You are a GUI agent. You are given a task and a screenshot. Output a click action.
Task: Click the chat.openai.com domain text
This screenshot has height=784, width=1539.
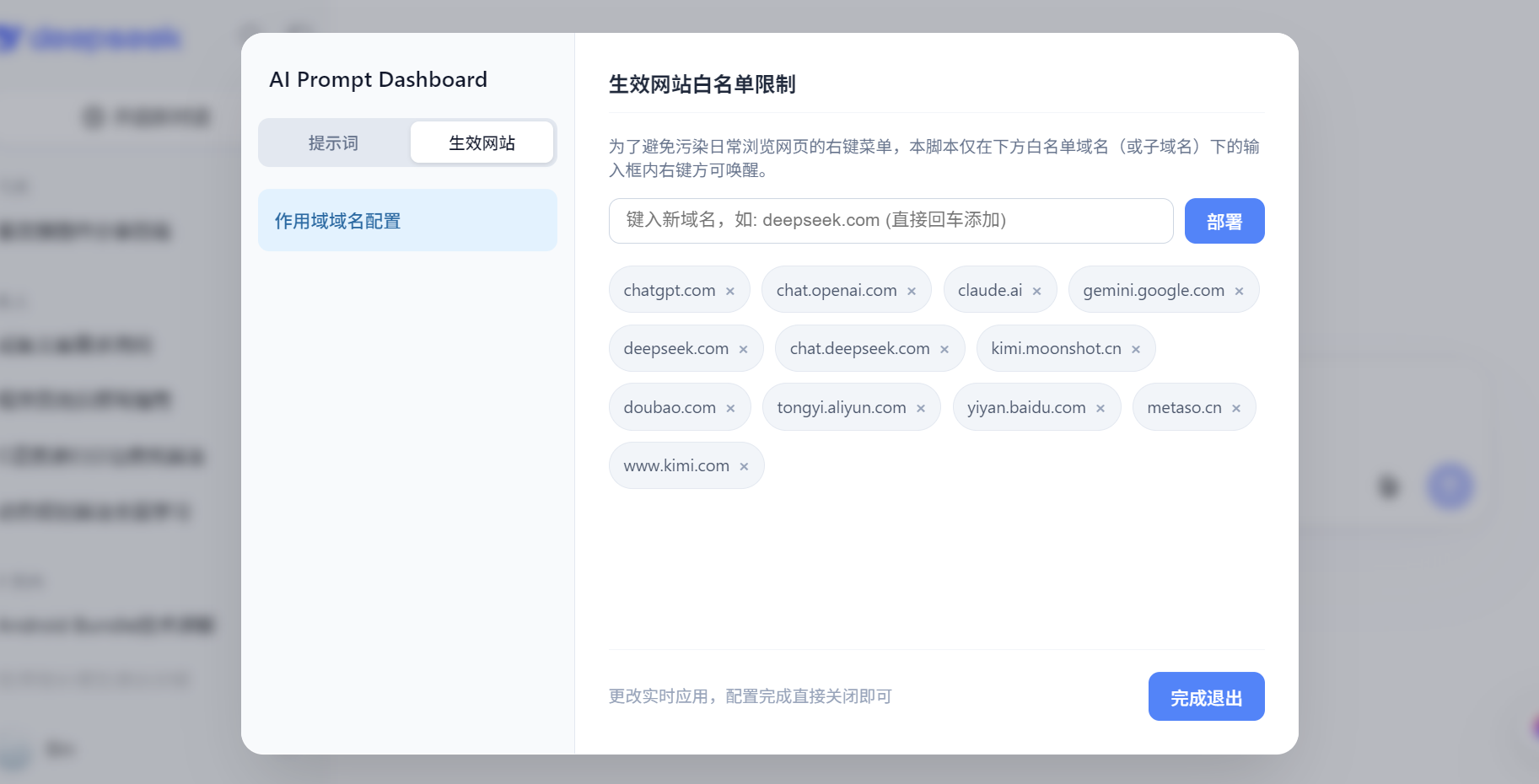click(837, 290)
